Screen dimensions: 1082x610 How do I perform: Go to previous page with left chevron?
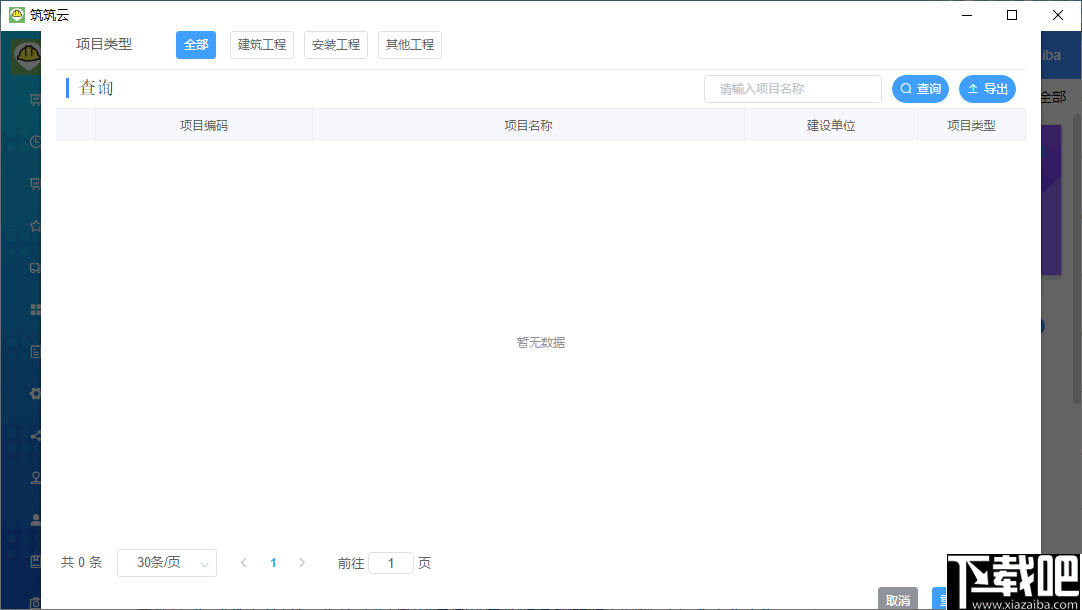[244, 563]
